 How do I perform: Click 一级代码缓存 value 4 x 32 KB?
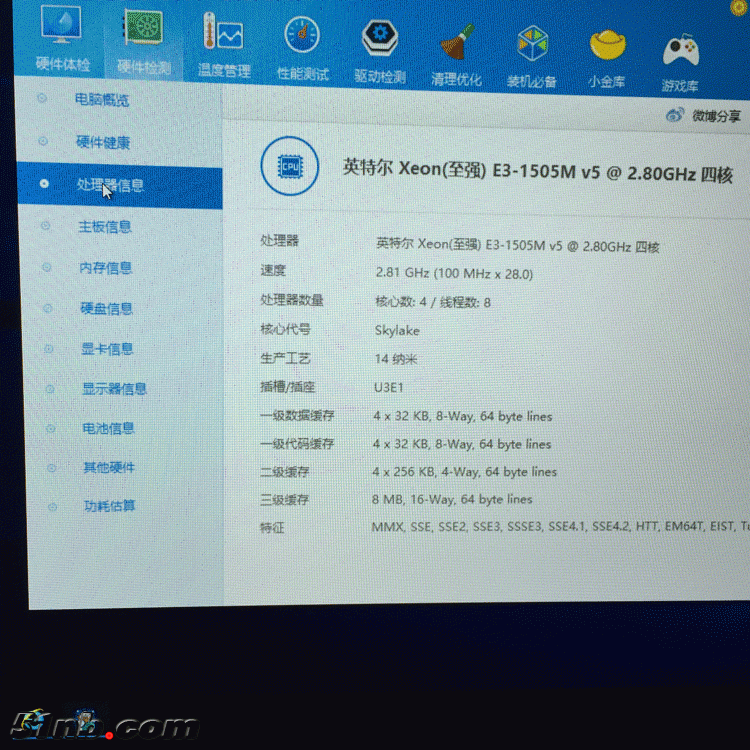[x=462, y=444]
